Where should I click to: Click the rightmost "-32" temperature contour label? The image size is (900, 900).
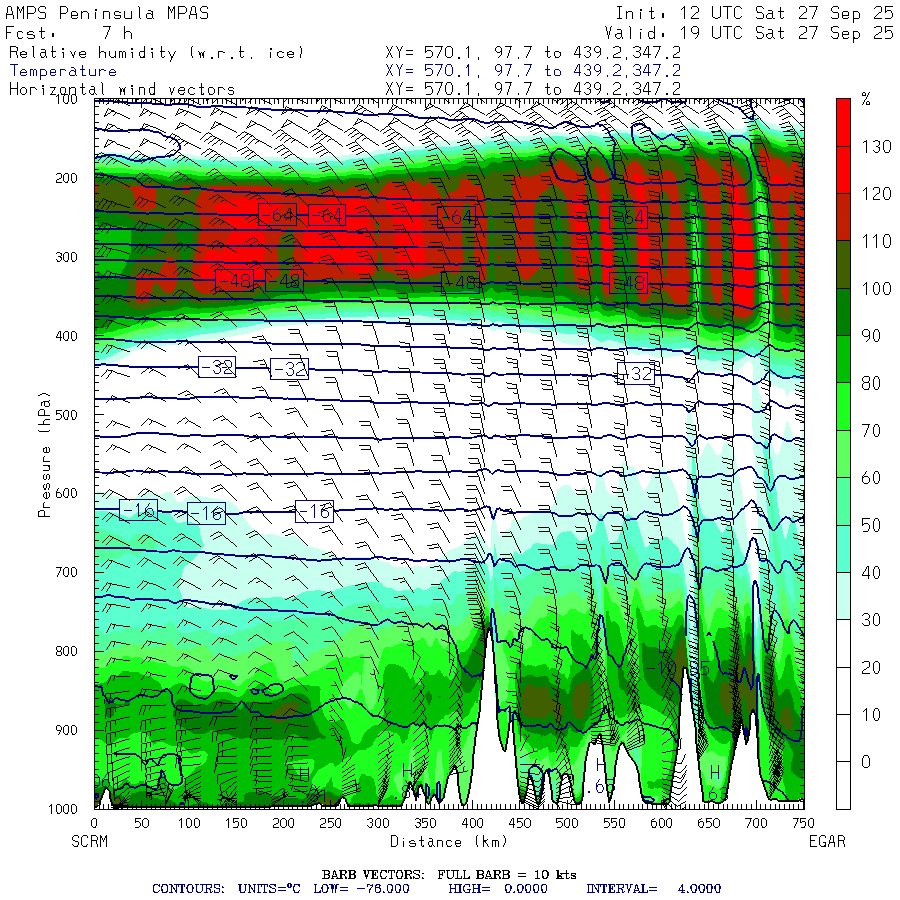(x=636, y=374)
